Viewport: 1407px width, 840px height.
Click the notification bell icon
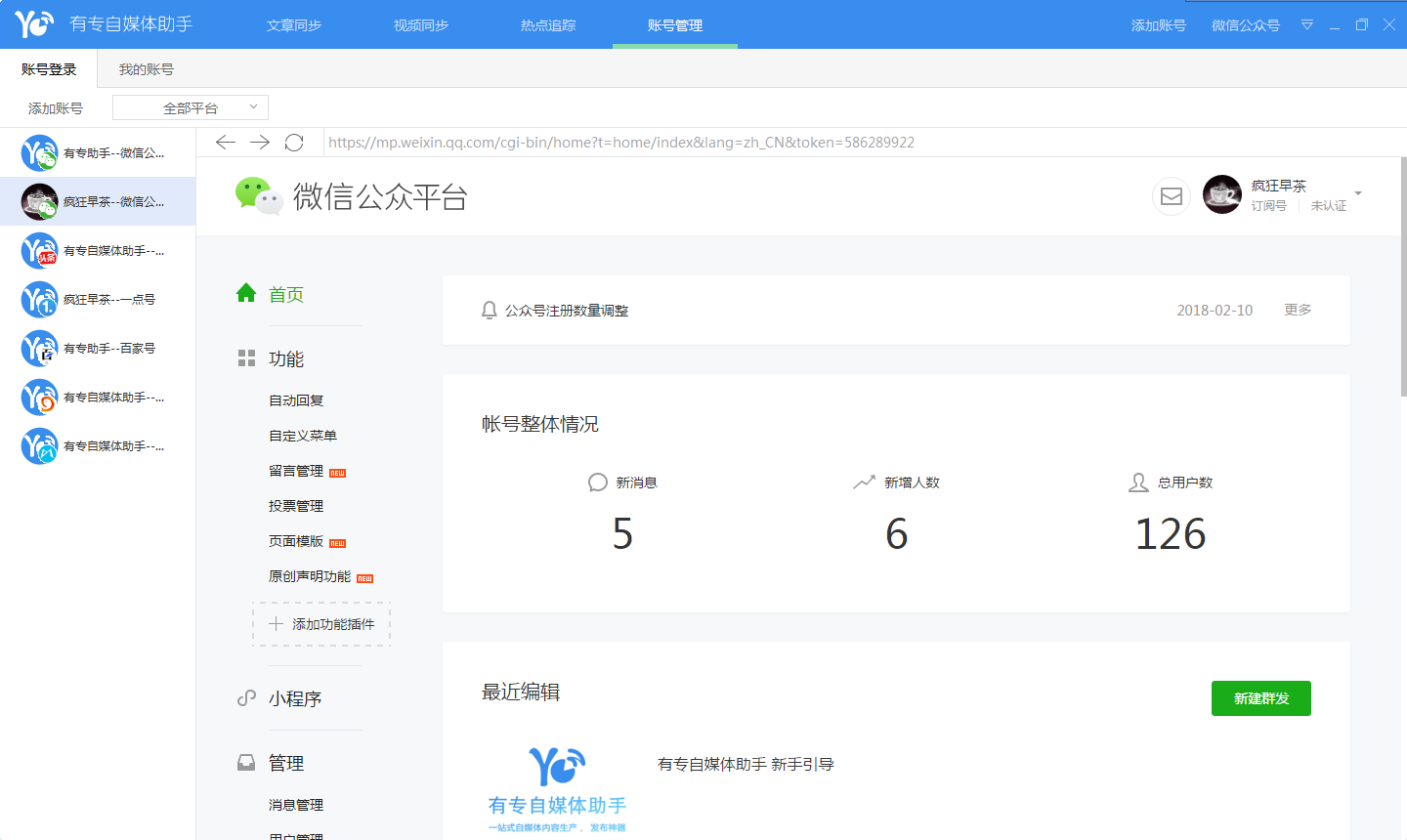(x=490, y=311)
